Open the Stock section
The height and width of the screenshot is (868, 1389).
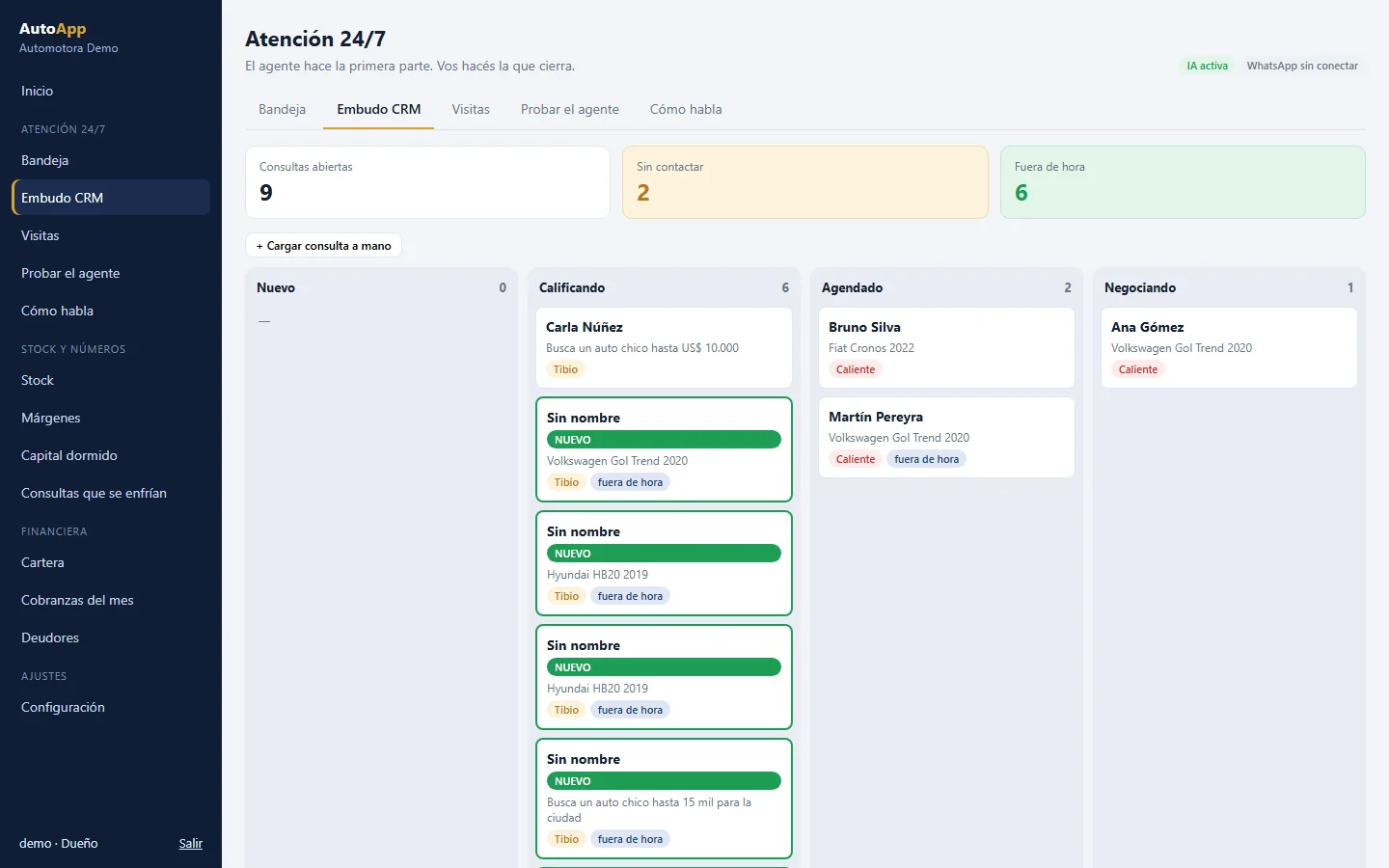point(111,380)
